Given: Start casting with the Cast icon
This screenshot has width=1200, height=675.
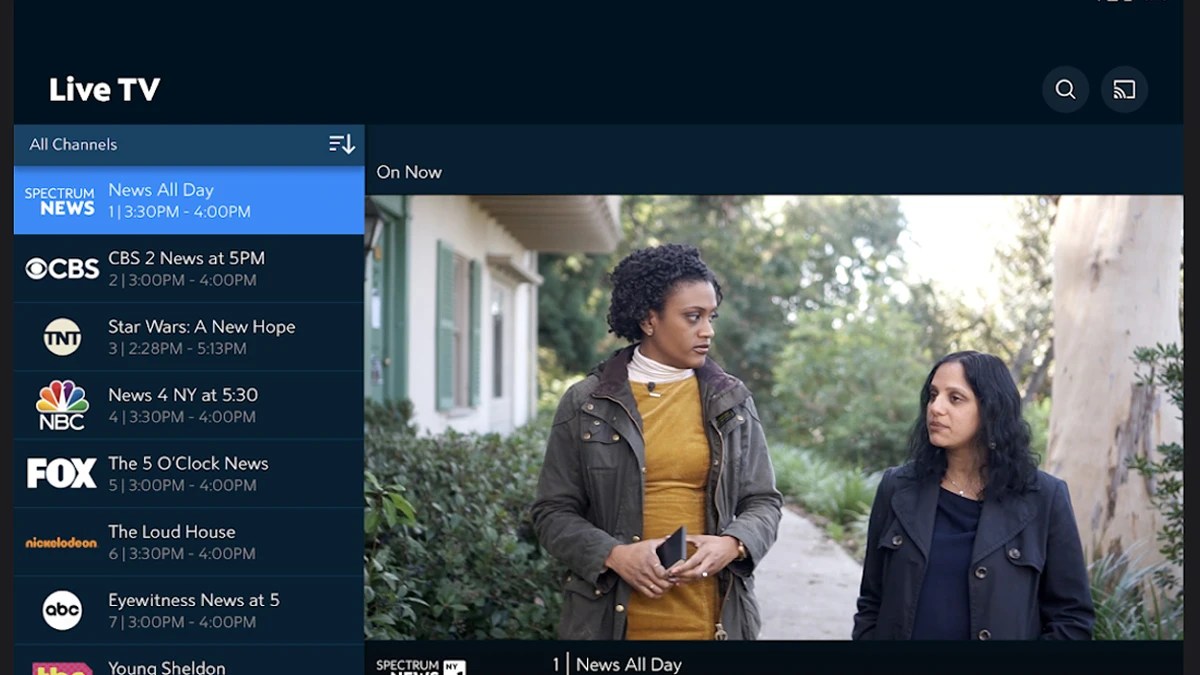Looking at the screenshot, I should [1125, 89].
